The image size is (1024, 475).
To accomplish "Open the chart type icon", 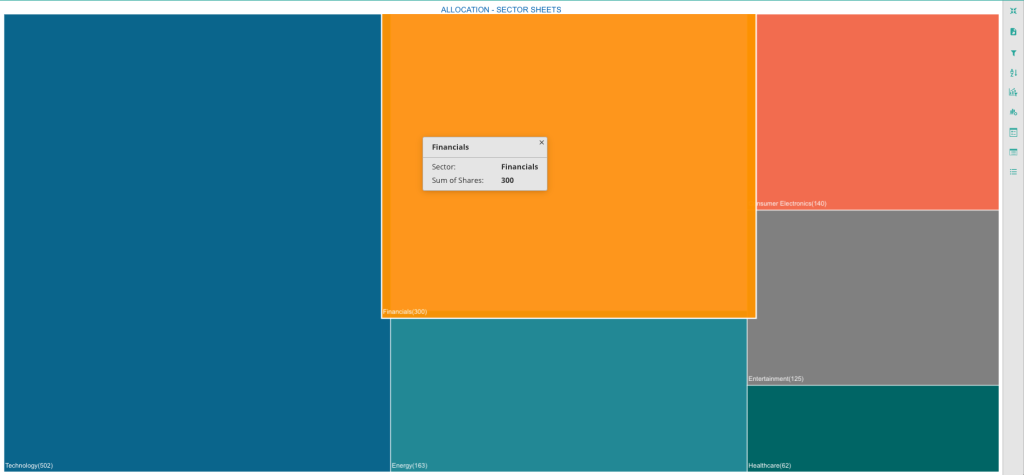I will click(1013, 92).
